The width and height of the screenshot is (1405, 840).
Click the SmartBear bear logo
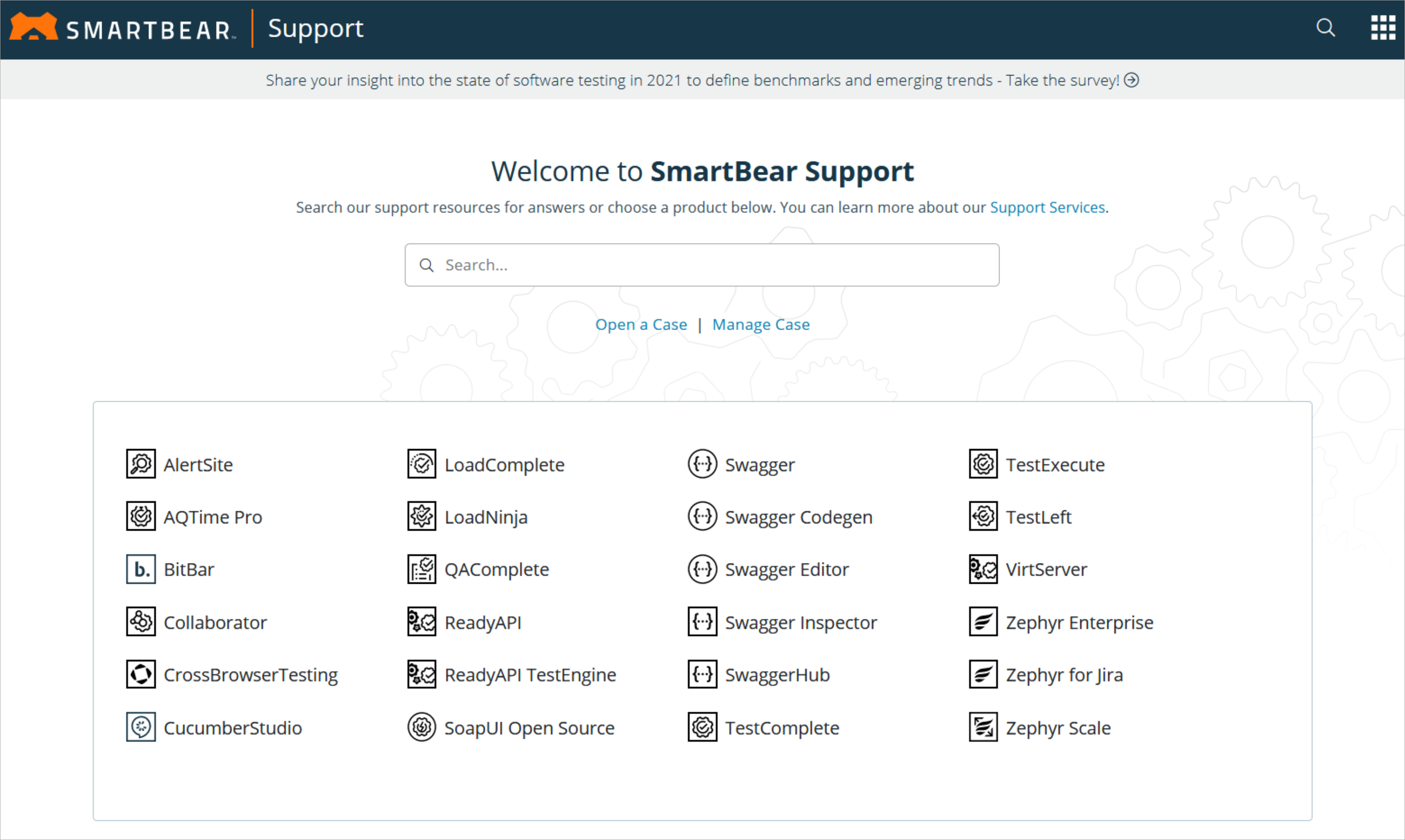[34, 27]
